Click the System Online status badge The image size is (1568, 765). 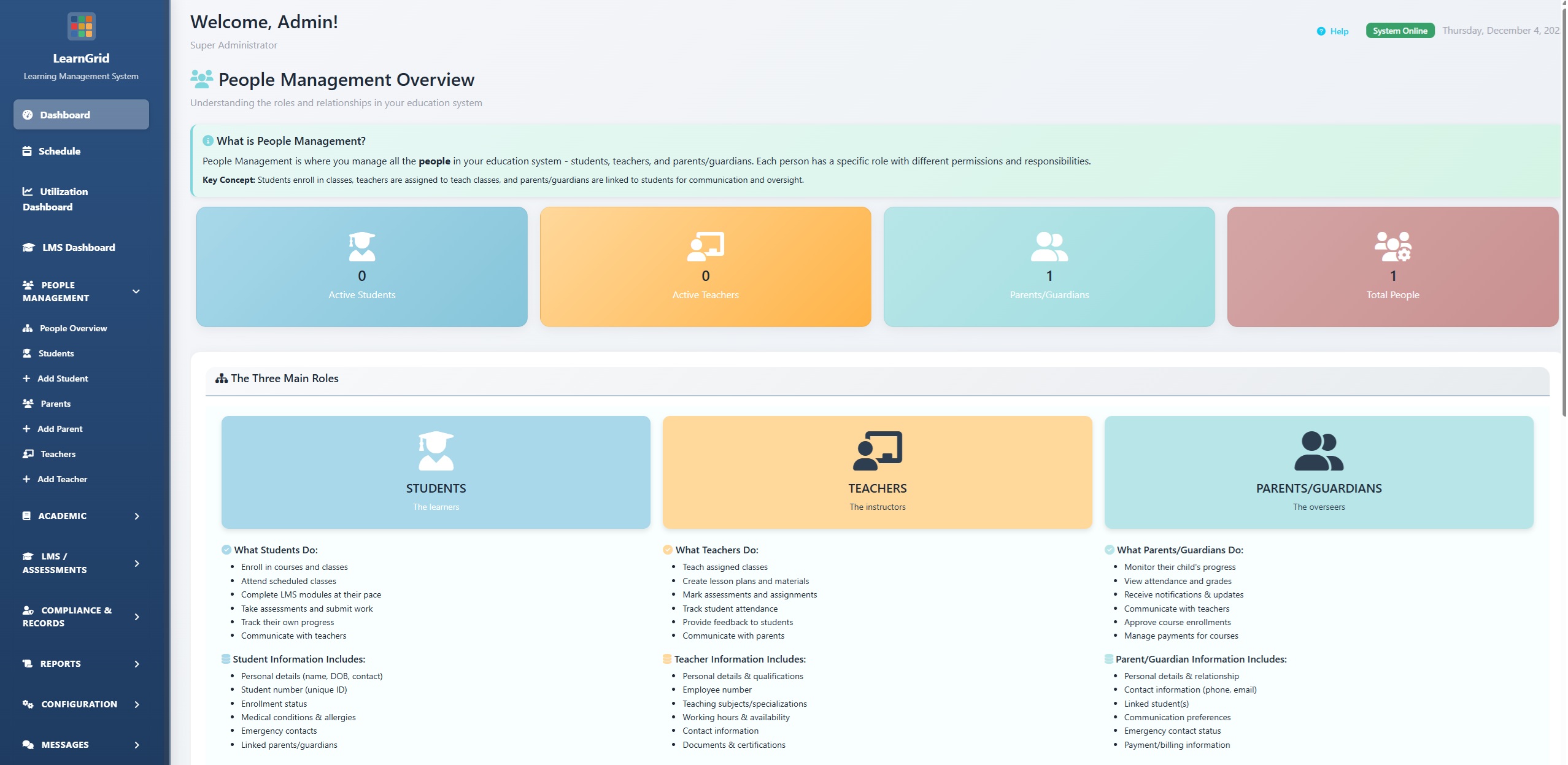click(x=1399, y=31)
